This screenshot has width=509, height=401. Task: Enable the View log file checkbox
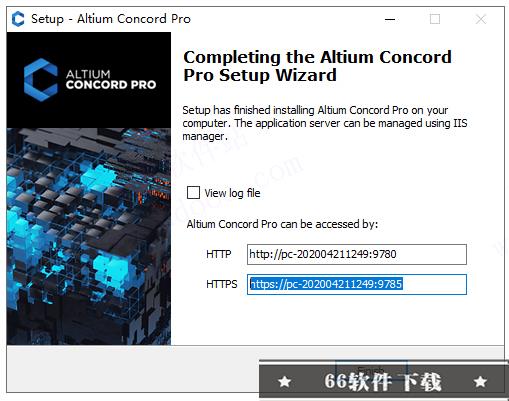coord(193,193)
